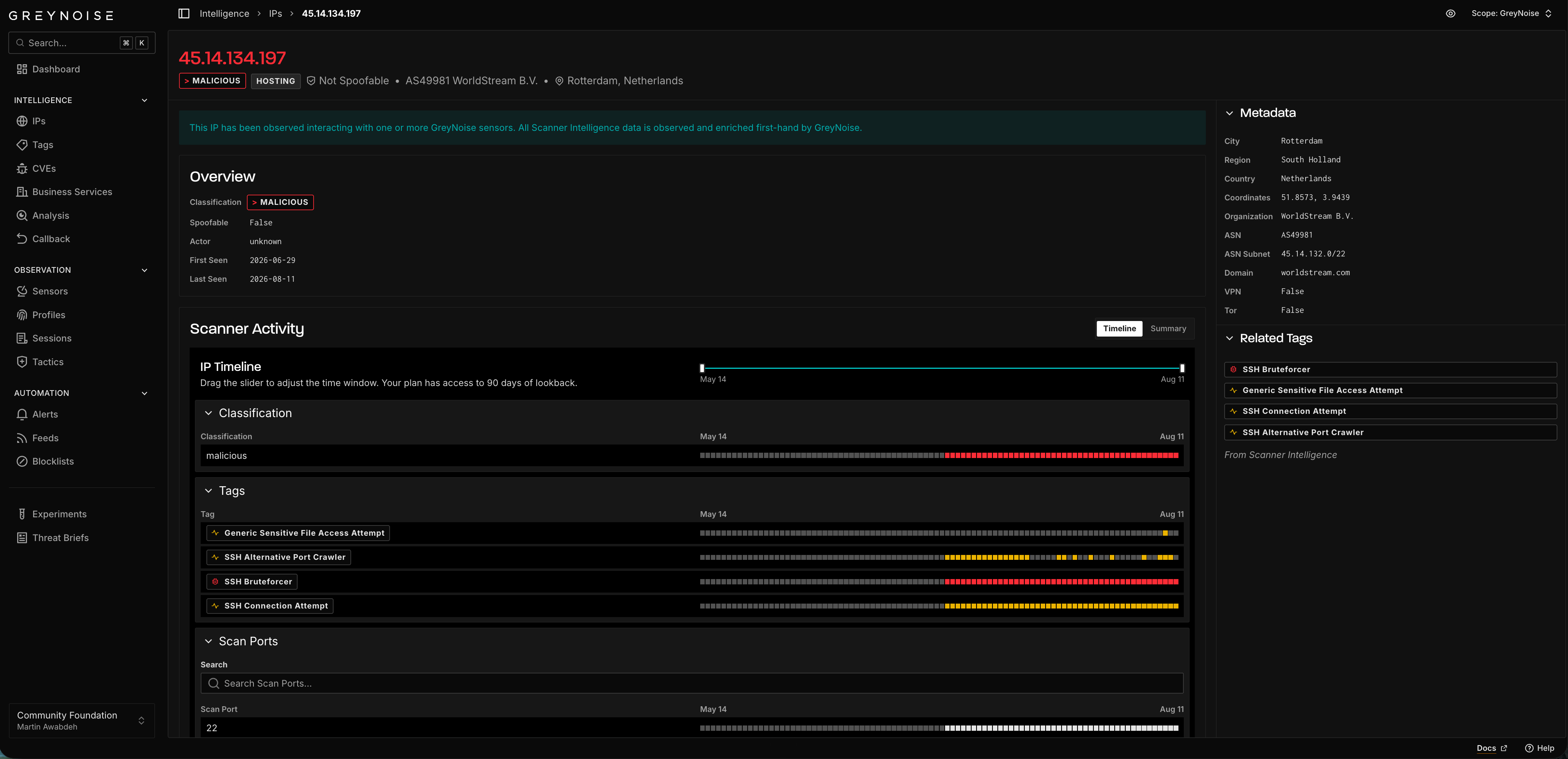Click SSH Connection Attempt tag in Tags timeline
This screenshot has height=759, width=1568.
(270, 606)
